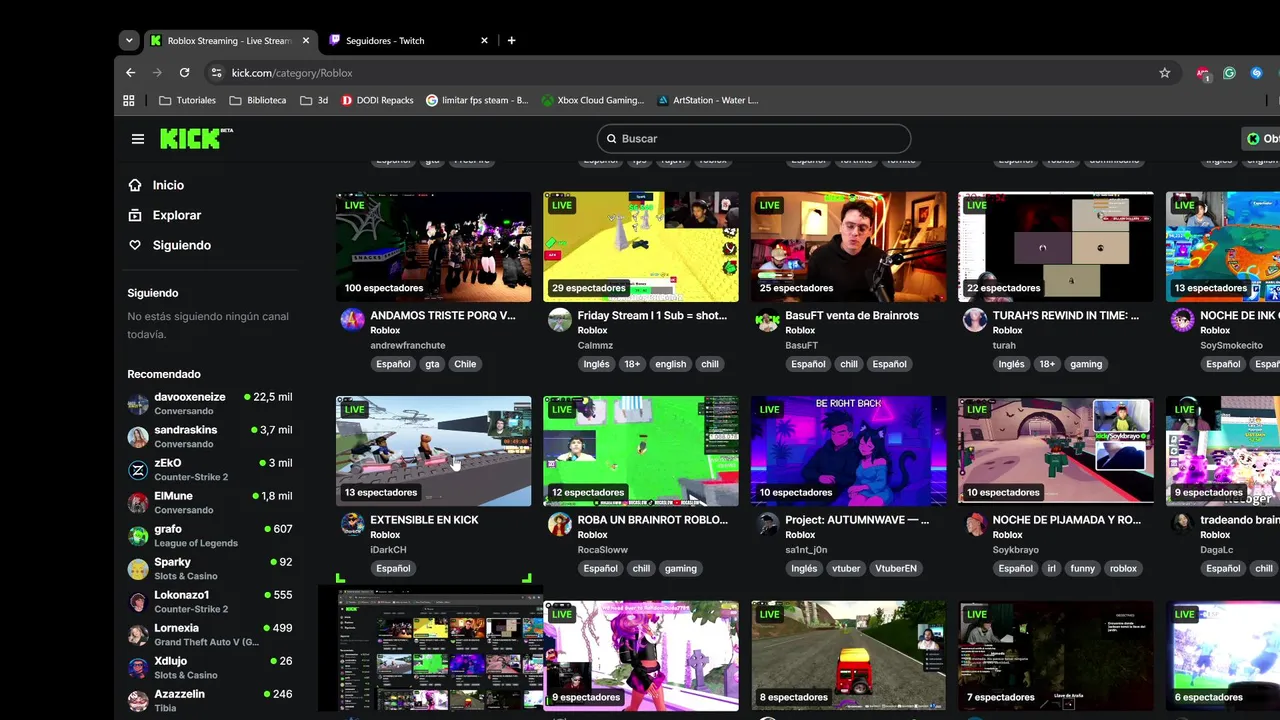1280x720 pixels.
Task: Open iDarkCH channel name link
Action: click(388, 550)
